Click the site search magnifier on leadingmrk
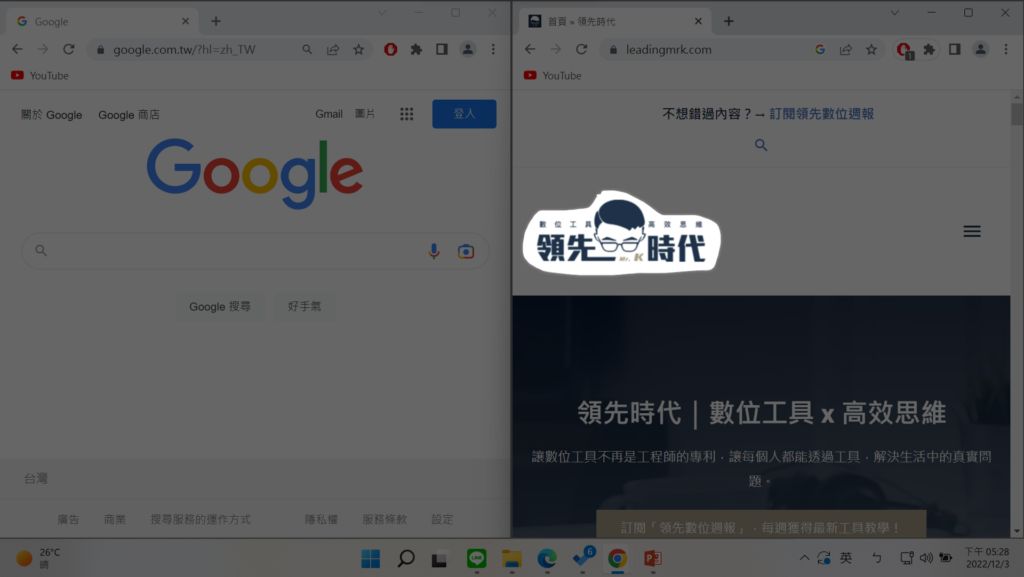This screenshot has width=1024, height=577. click(761, 145)
